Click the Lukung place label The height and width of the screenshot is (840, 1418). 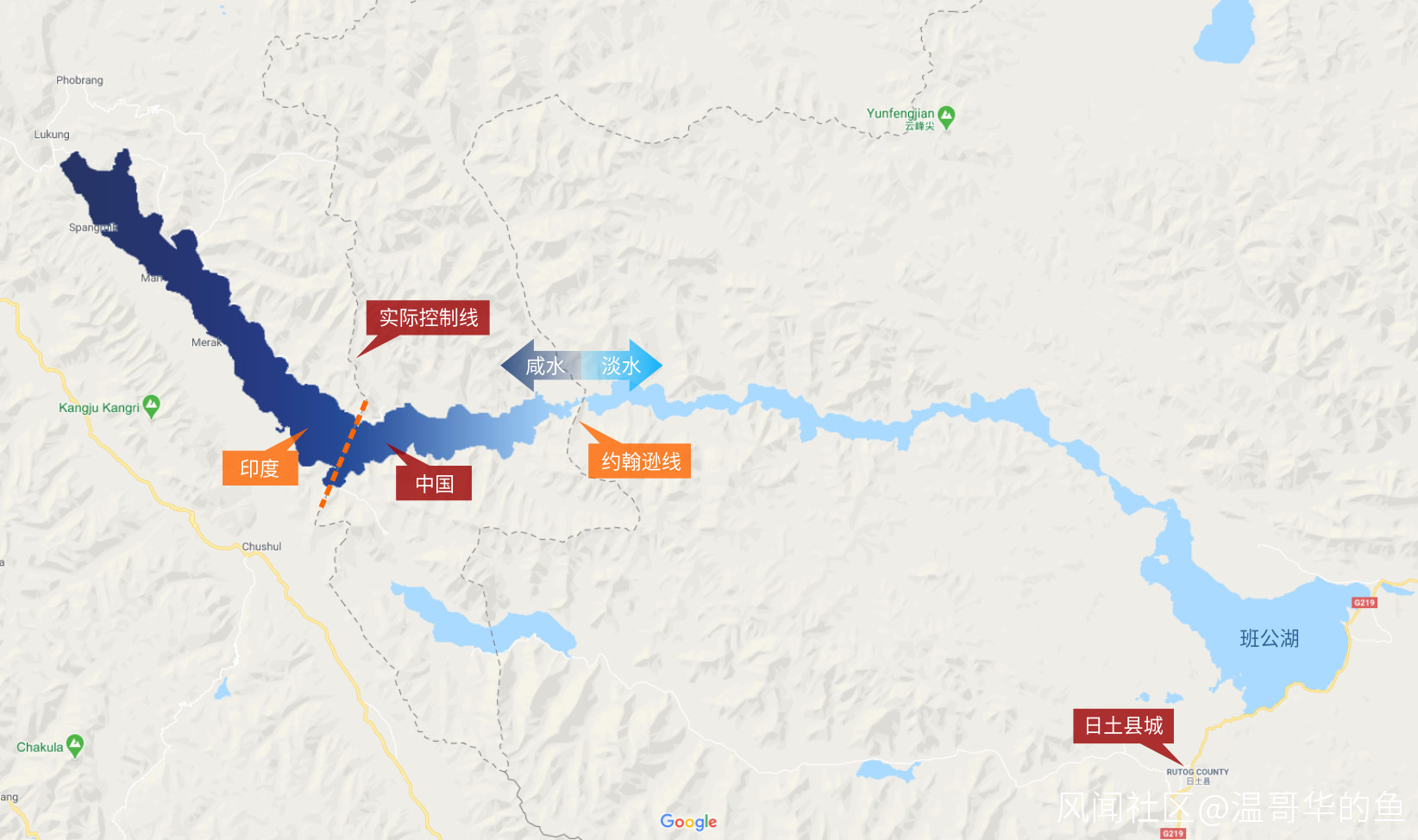(52, 135)
